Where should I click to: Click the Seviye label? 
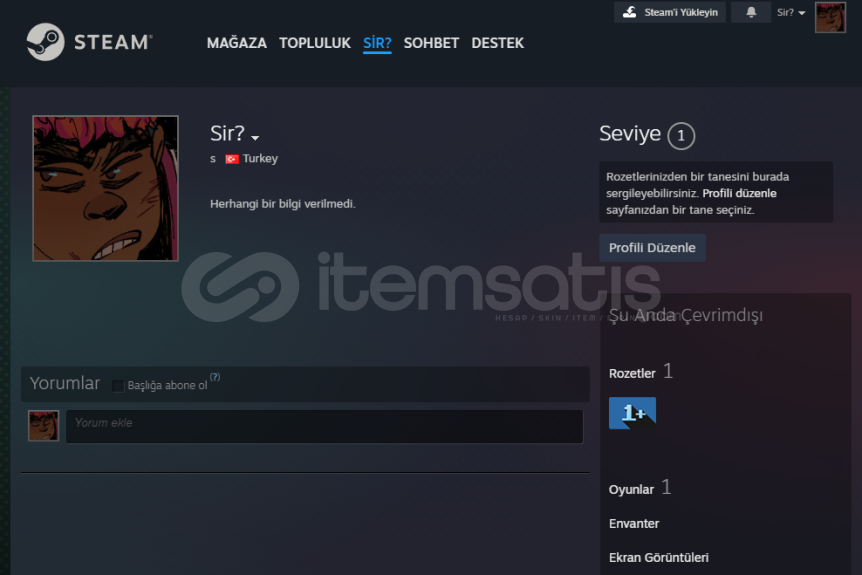pyautogui.click(x=630, y=134)
